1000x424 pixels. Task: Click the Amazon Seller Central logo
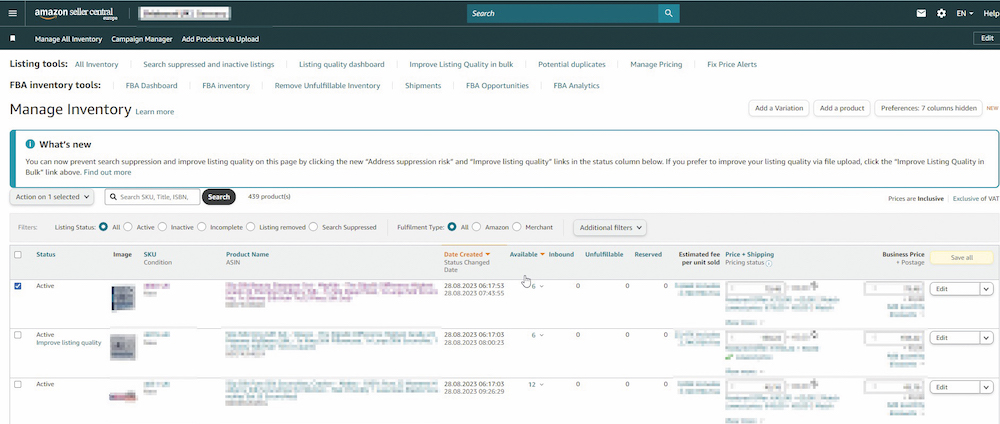[76, 13]
